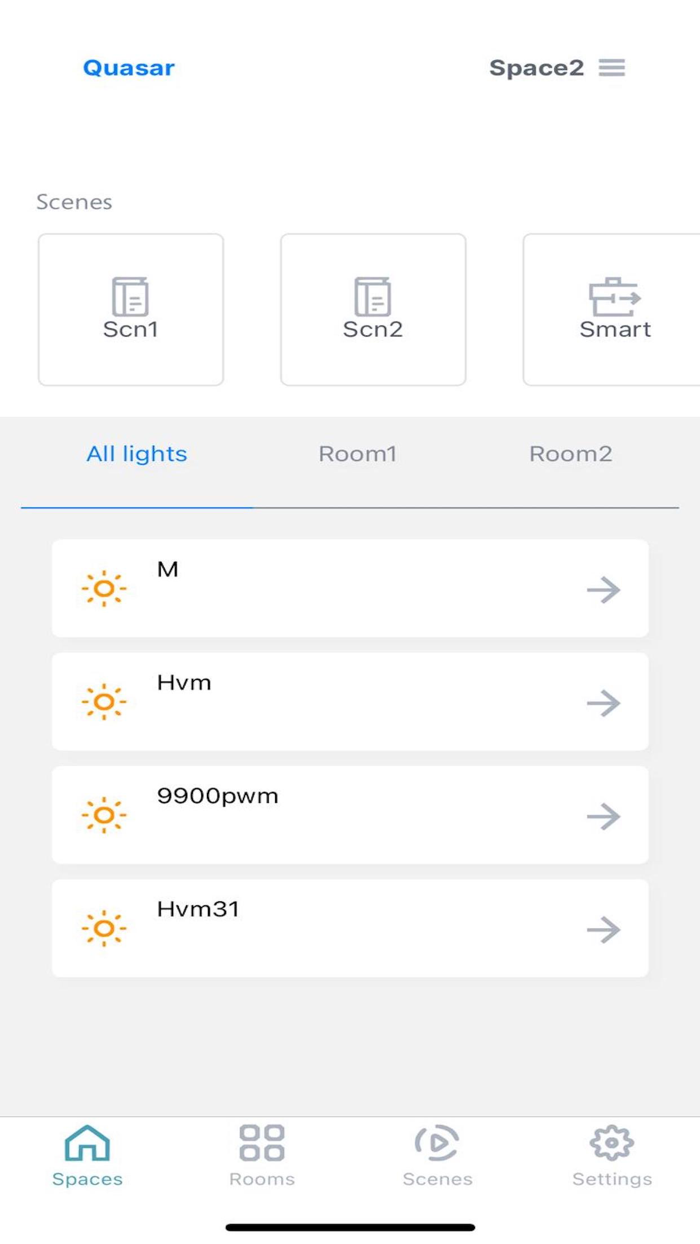Viewport: 700px width, 1244px height.
Task: Activate the Scn1 scene card
Action: [x=131, y=310]
